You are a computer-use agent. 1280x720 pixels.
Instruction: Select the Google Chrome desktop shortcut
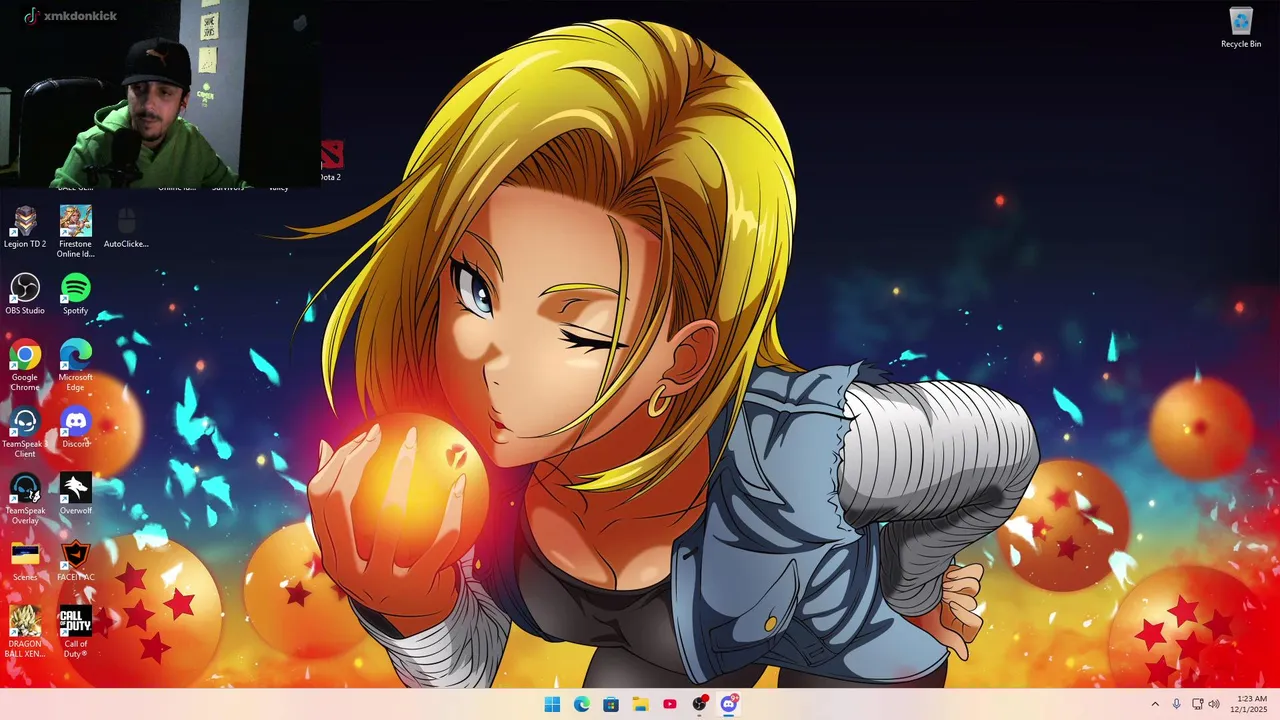25,365
